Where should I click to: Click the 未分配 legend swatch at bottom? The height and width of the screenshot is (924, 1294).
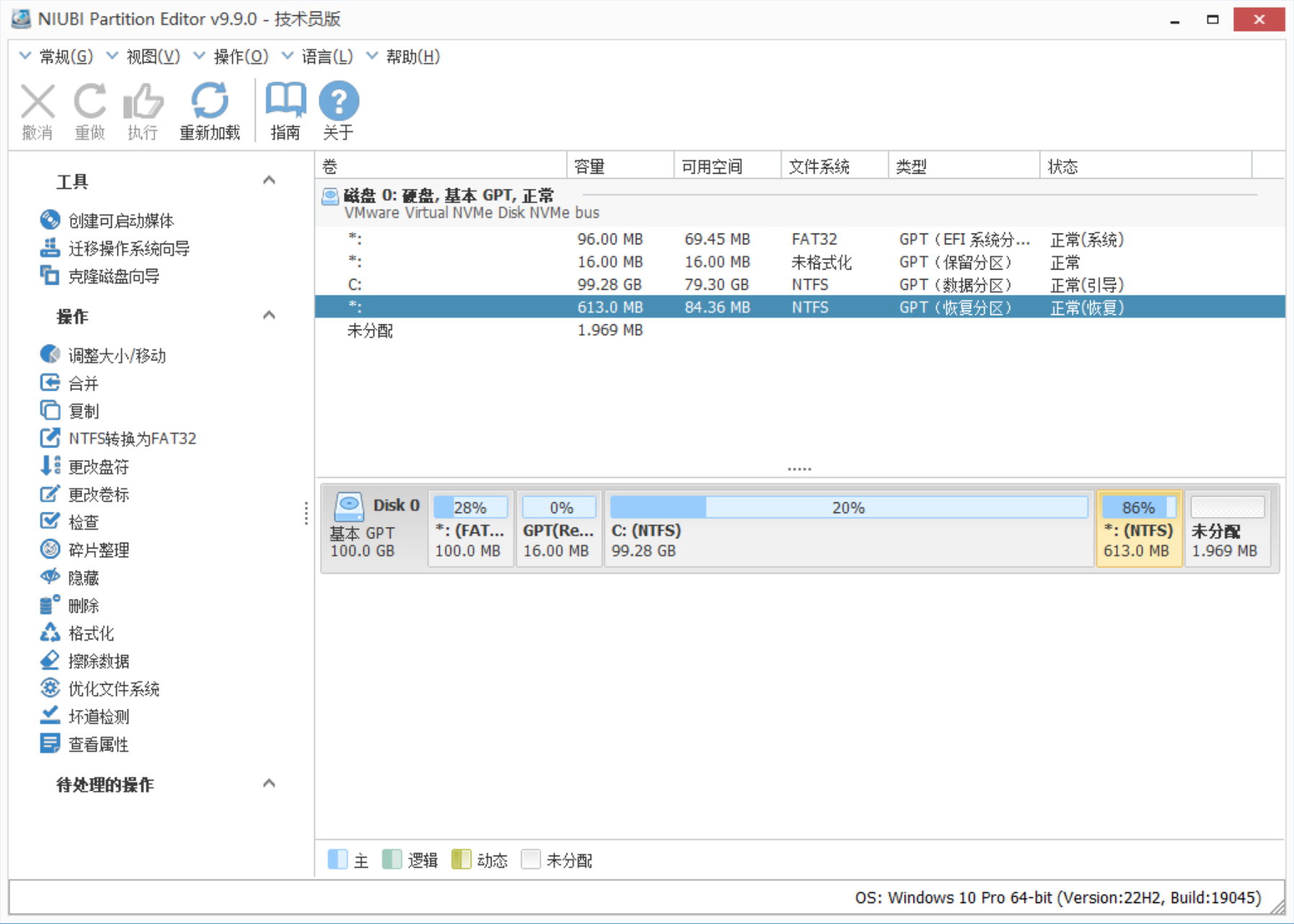pos(531,859)
